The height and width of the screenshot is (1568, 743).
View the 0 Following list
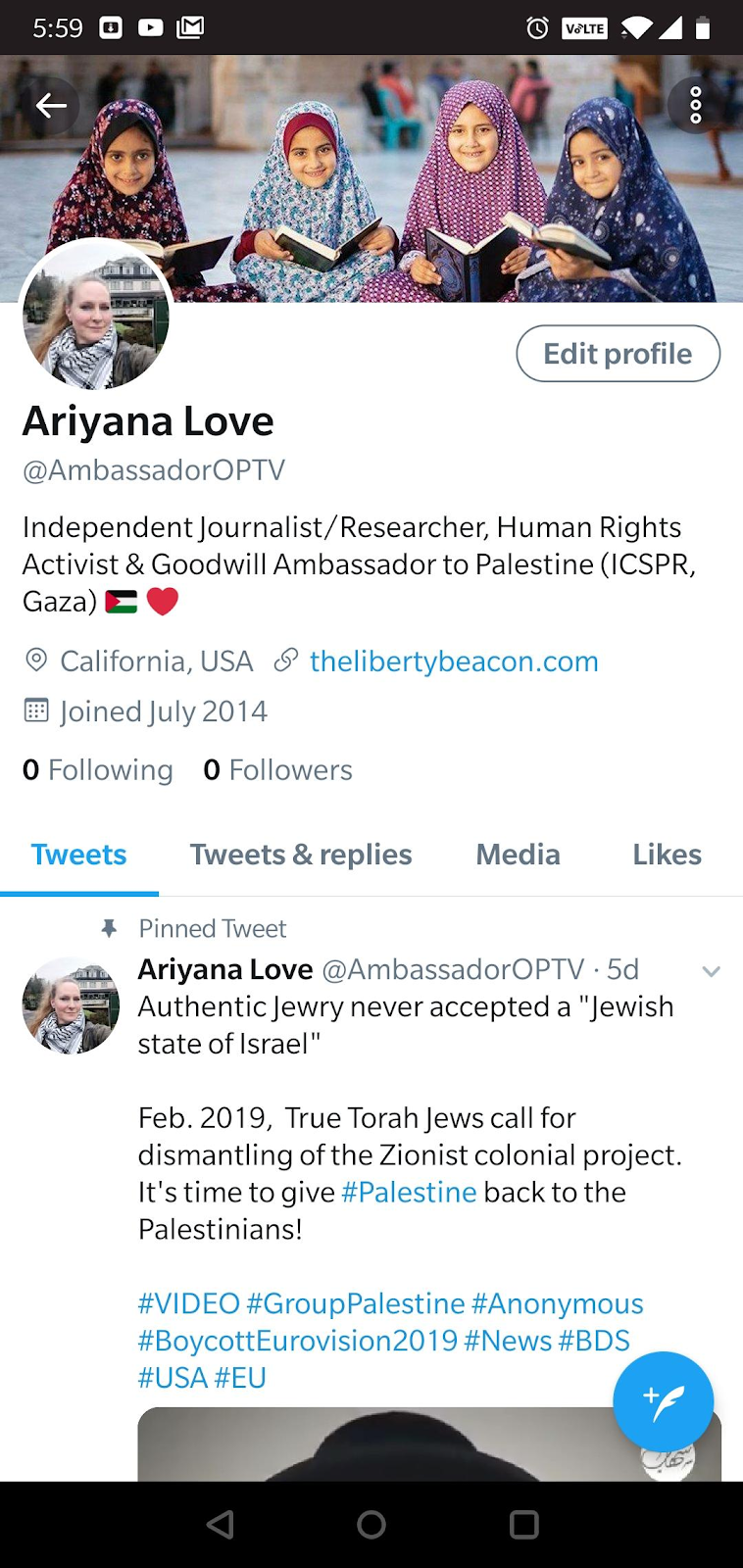(98, 770)
